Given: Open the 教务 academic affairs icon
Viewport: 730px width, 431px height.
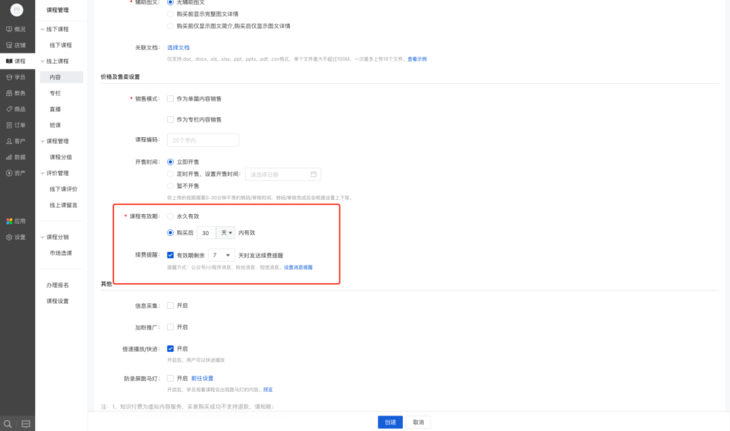Looking at the screenshot, I should pyautogui.click(x=9, y=93).
